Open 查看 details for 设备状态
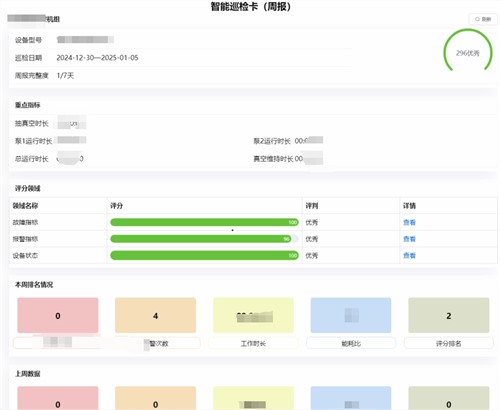The height and width of the screenshot is (410, 500). tap(409, 256)
